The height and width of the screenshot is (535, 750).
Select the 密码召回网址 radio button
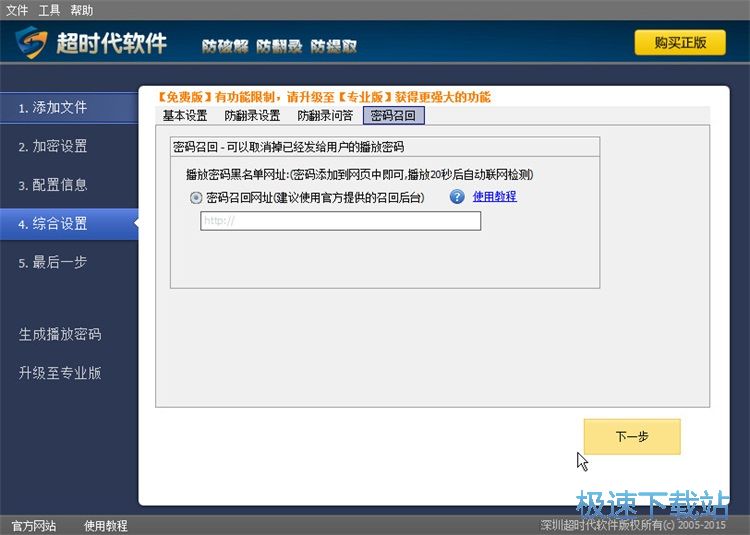[196, 197]
